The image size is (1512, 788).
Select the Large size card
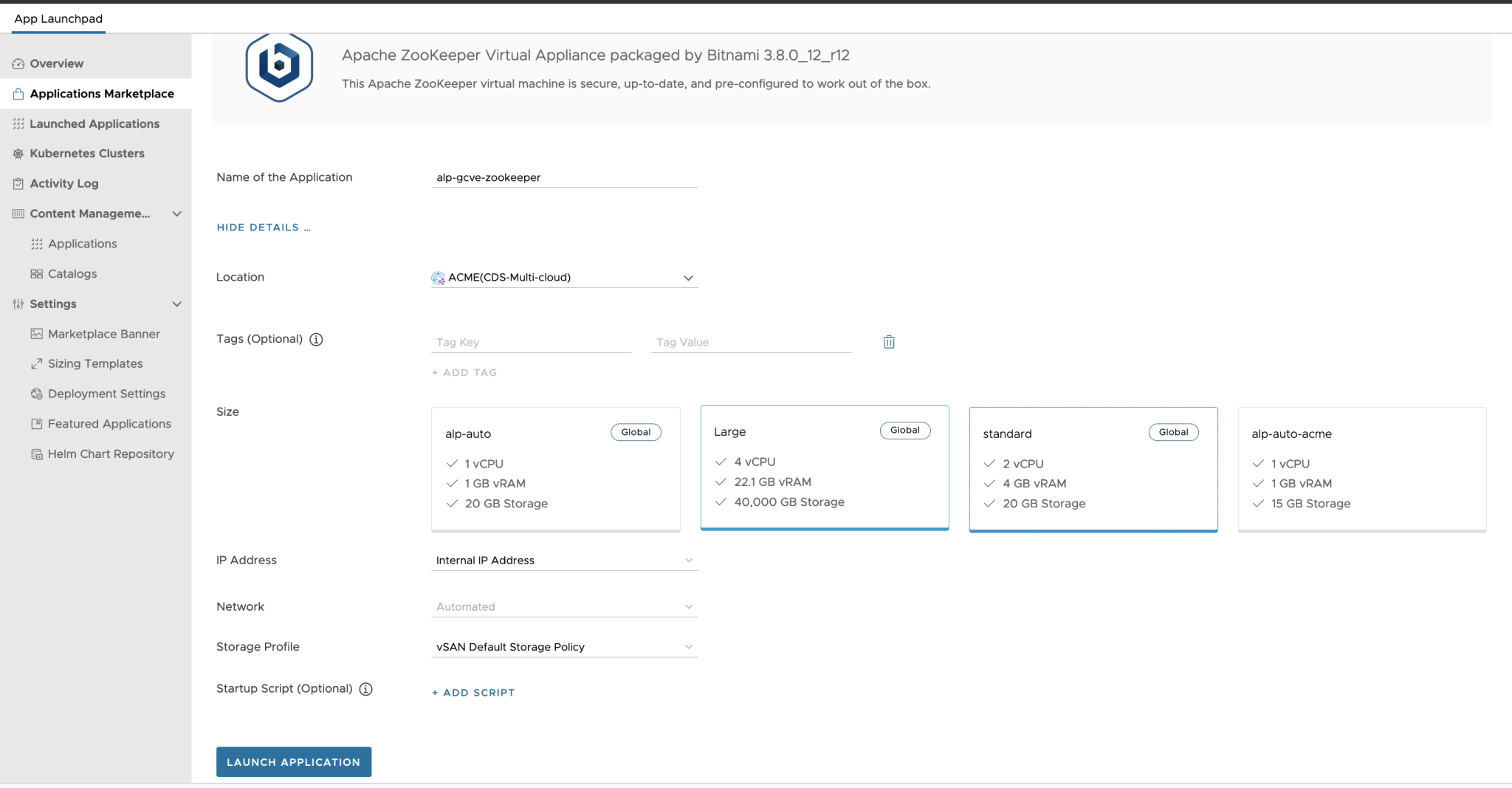point(824,467)
